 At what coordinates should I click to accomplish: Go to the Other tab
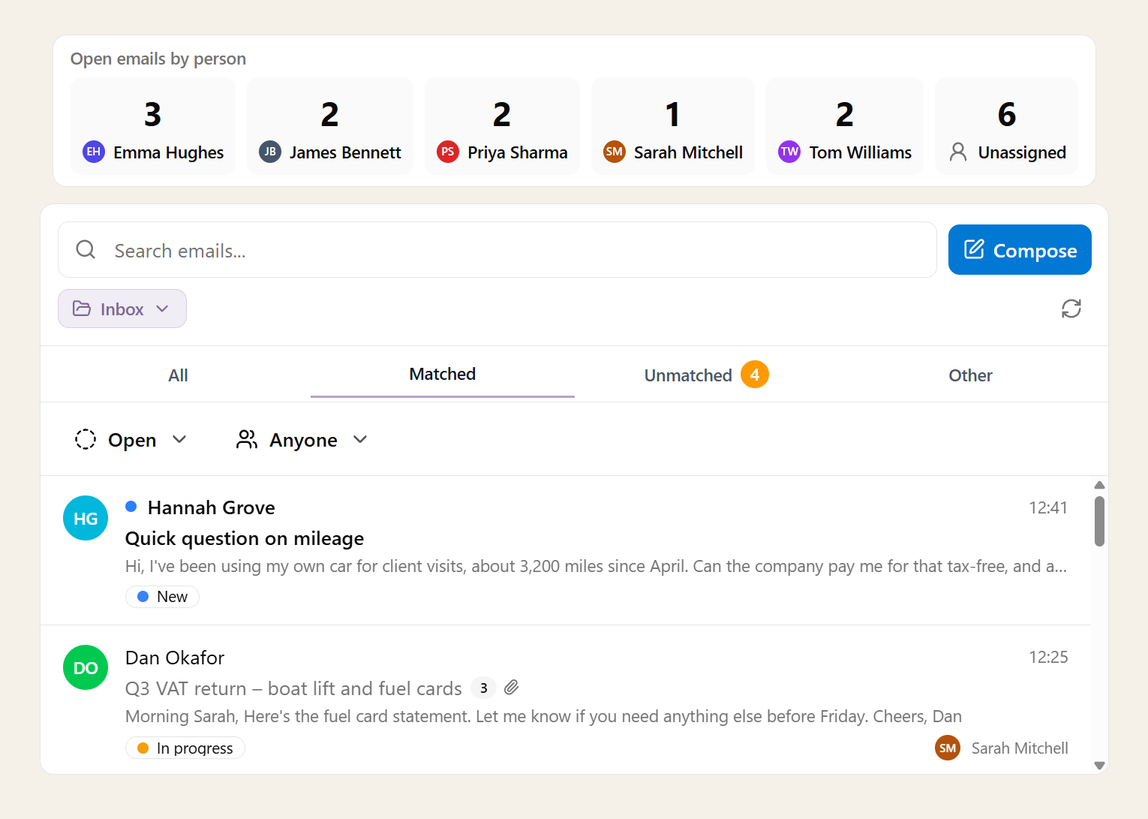(x=970, y=375)
